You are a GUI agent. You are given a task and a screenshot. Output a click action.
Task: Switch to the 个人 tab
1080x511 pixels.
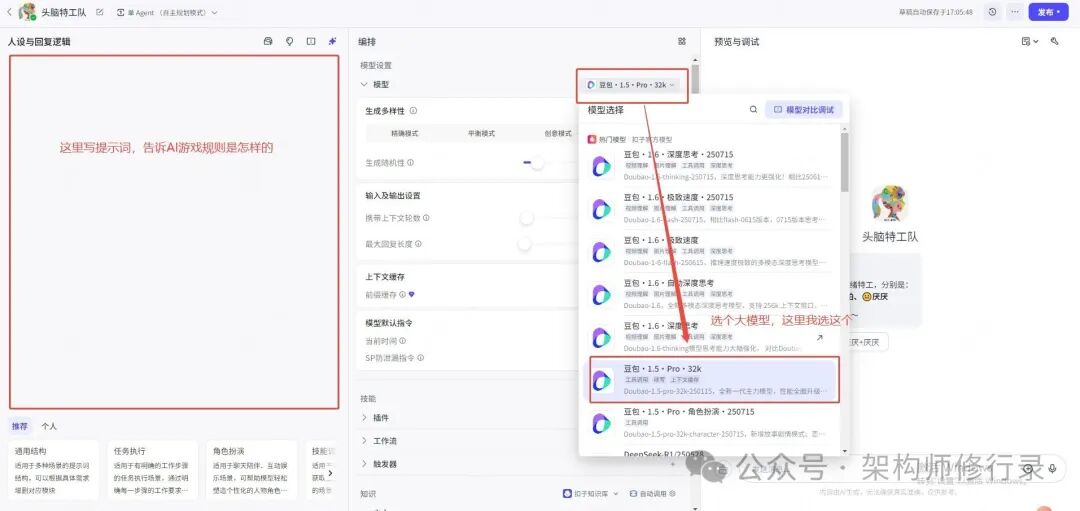(x=49, y=426)
